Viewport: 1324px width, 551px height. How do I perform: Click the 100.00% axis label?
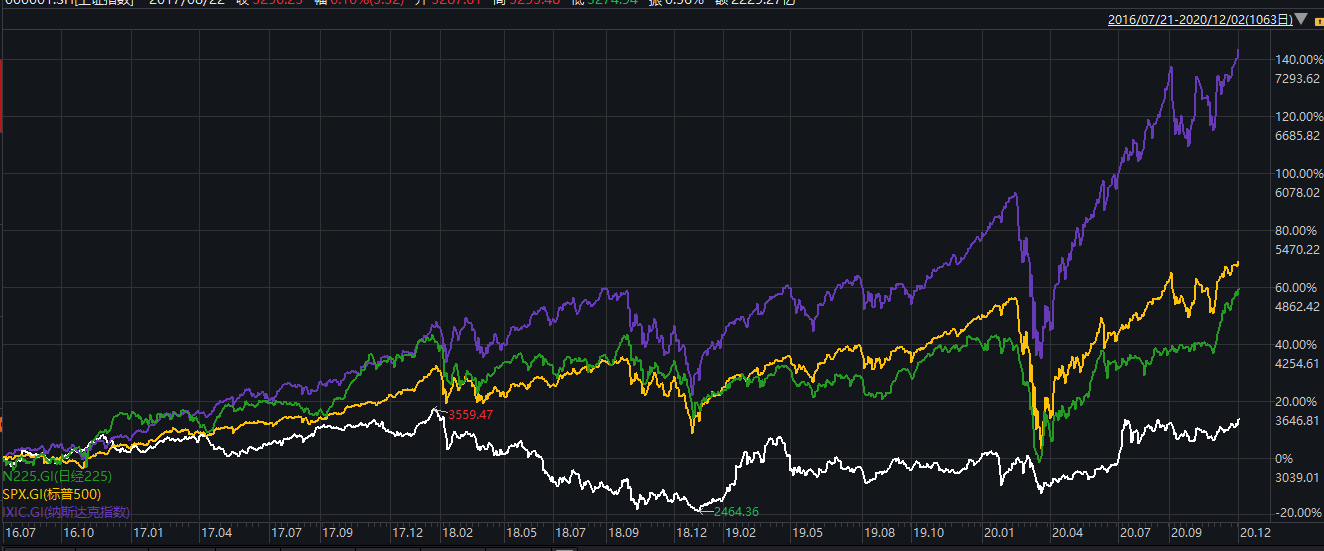tap(1297, 174)
